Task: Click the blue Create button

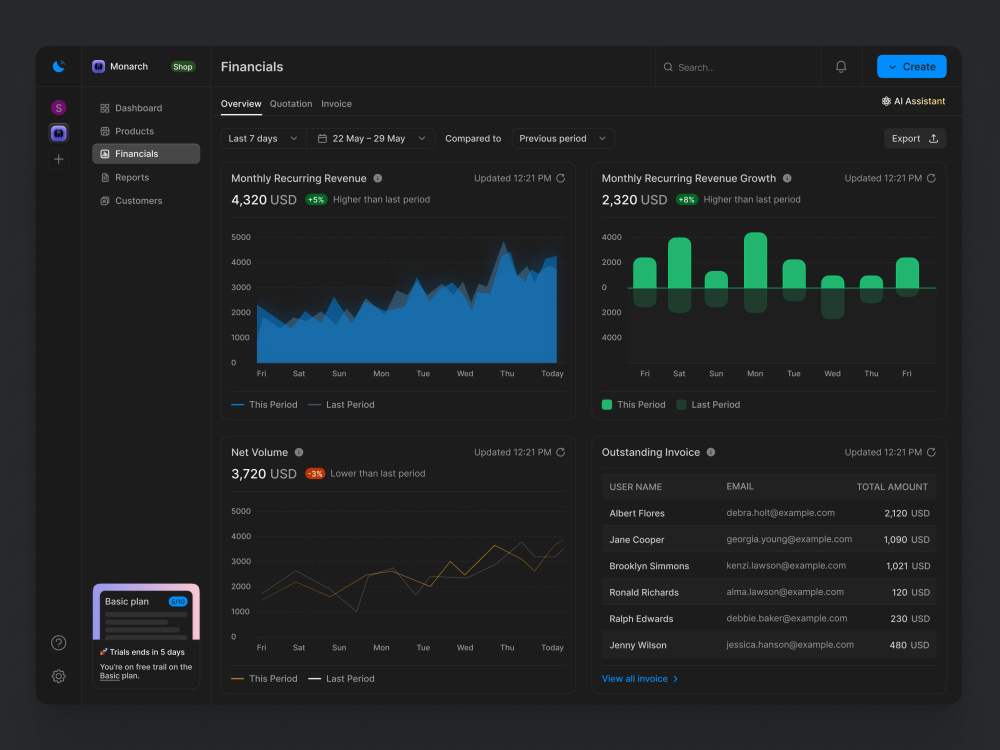Action: (x=911, y=66)
